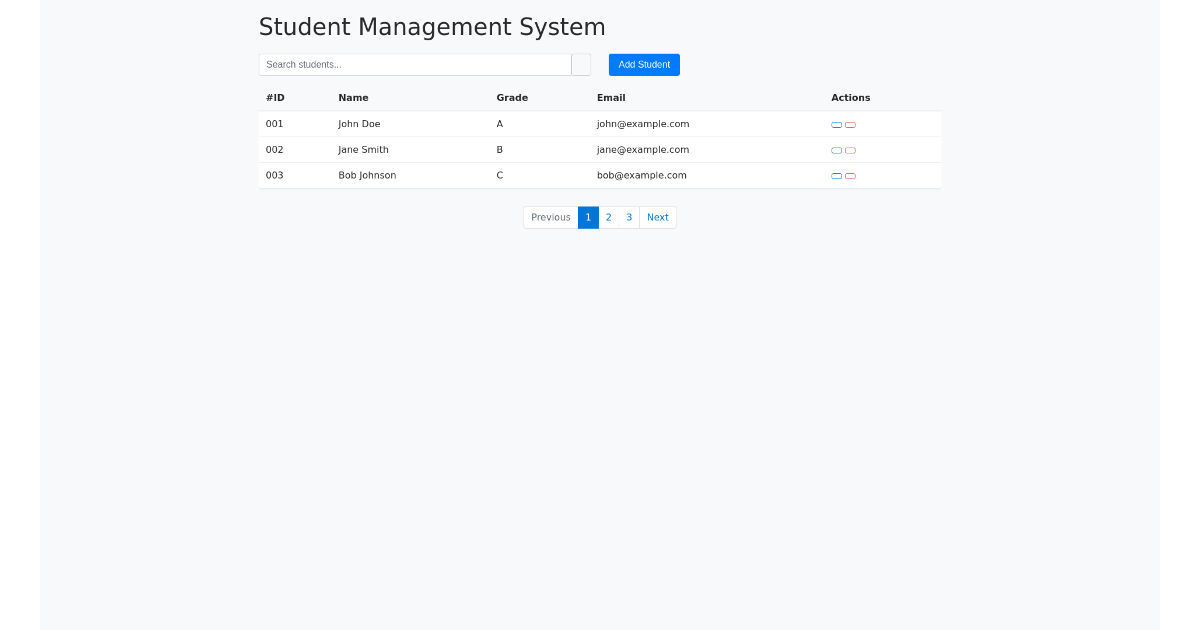
Task: Click the small search button beside search field
Action: 581,64
